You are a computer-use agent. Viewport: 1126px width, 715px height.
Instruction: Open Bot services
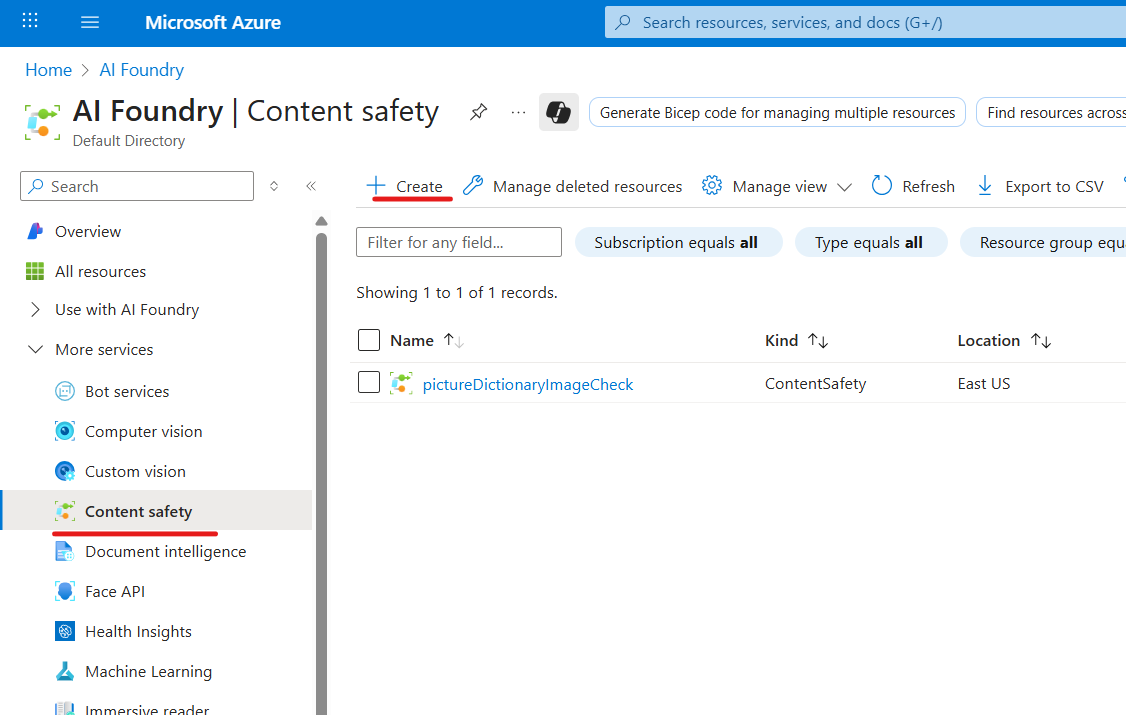click(127, 391)
